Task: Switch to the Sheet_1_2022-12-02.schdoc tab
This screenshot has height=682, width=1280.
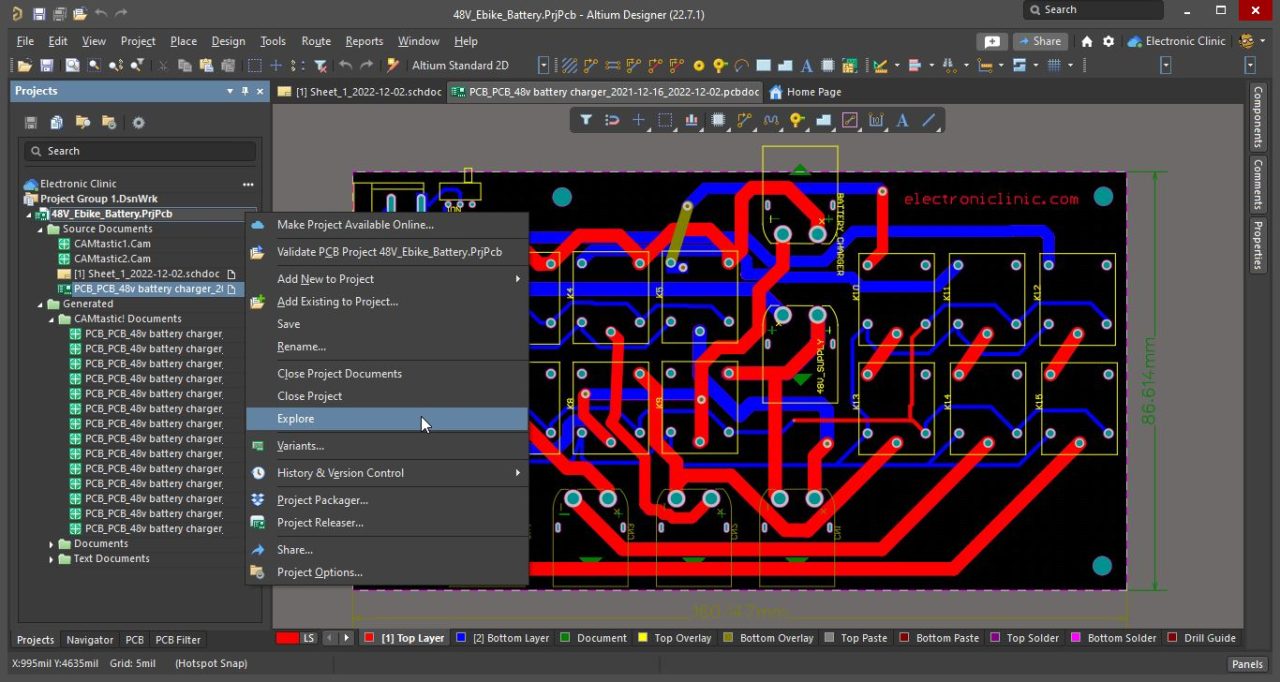Action: click(x=359, y=92)
